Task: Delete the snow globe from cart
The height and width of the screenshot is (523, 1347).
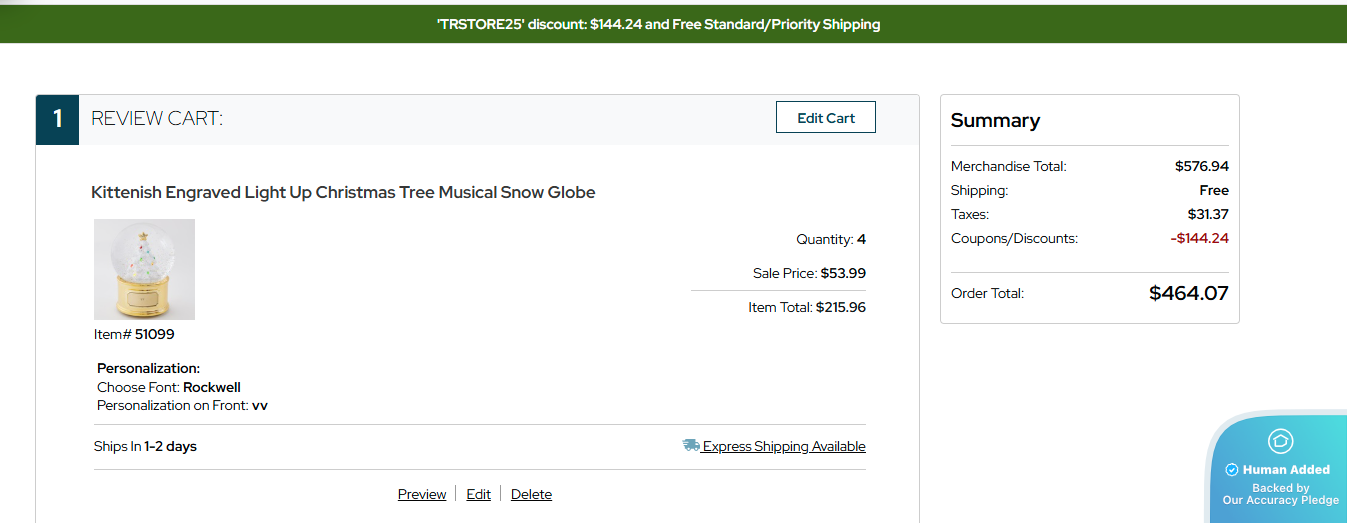Action: (x=531, y=494)
